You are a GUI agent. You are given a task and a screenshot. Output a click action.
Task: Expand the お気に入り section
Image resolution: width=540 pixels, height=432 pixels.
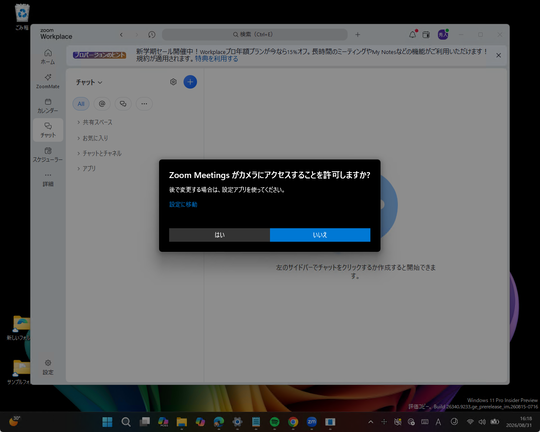93,138
